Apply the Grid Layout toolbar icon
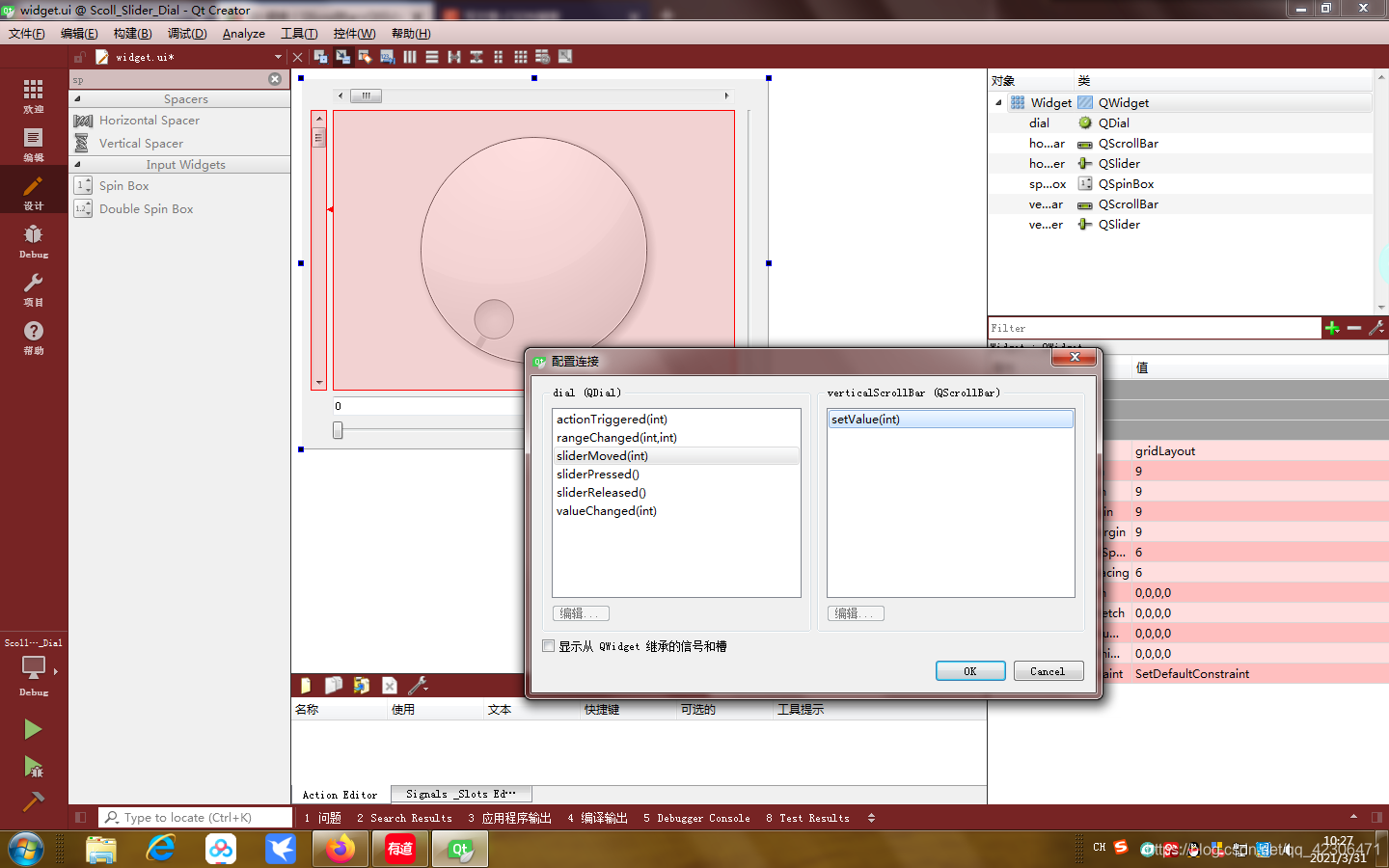The image size is (1389, 868). click(521, 57)
